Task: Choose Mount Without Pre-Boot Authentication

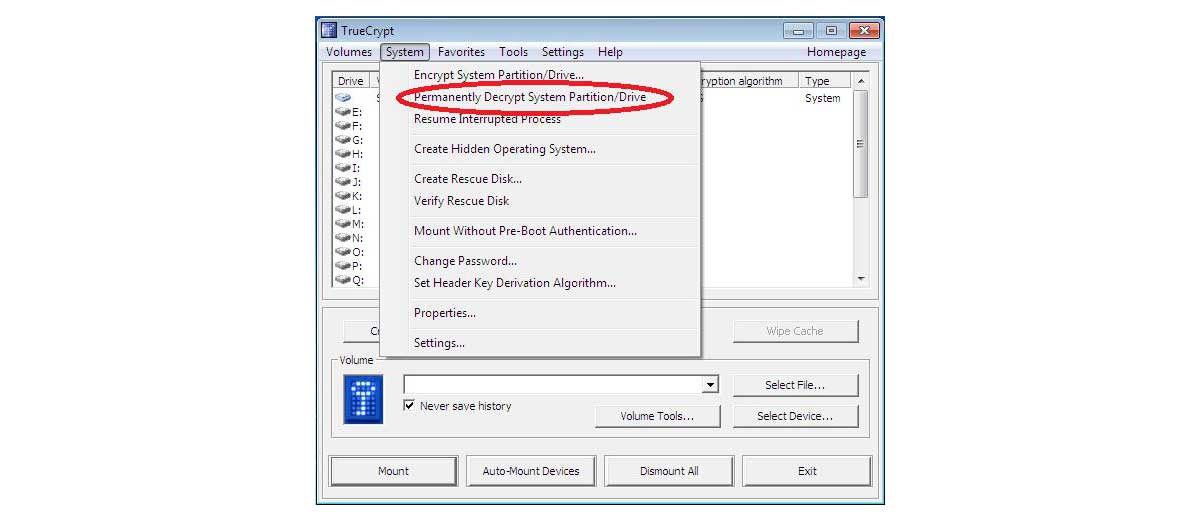Action: 525,231
